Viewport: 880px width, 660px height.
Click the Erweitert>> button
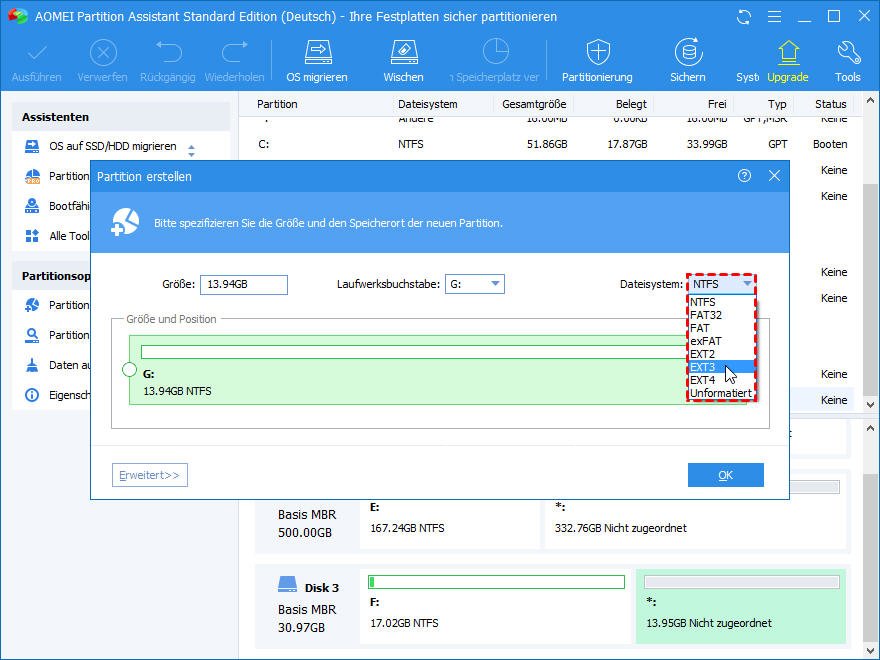(x=150, y=475)
